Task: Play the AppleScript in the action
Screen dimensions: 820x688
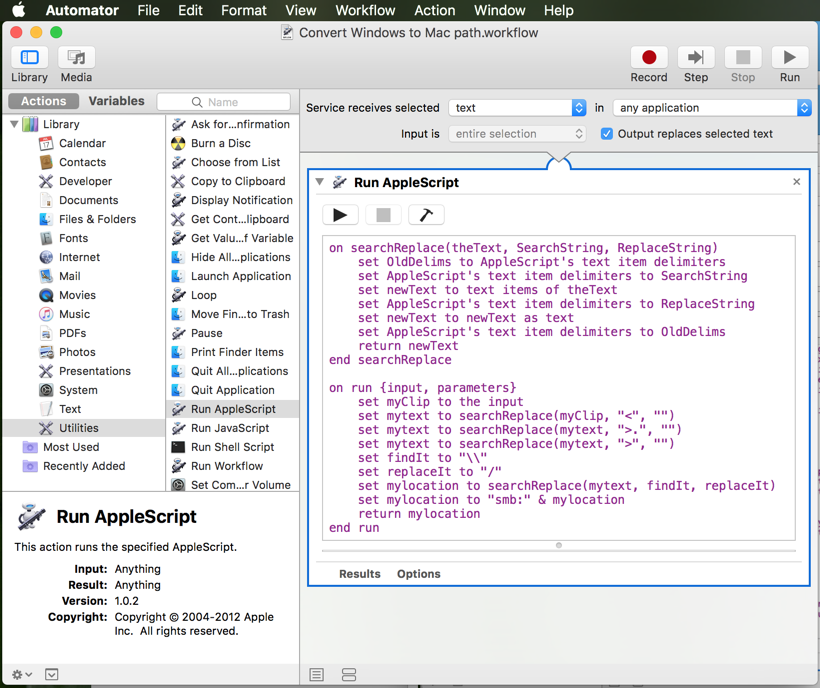Action: pos(340,215)
